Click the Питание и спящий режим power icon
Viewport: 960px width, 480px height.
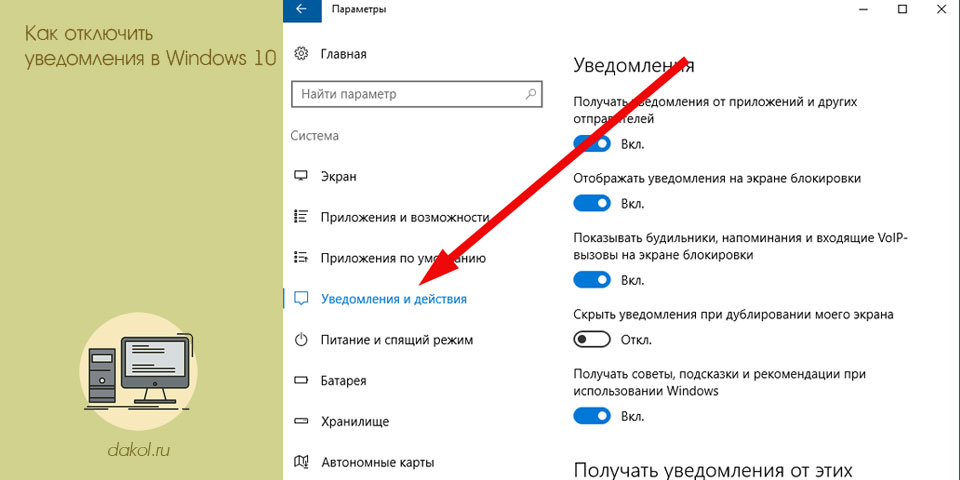tap(301, 340)
